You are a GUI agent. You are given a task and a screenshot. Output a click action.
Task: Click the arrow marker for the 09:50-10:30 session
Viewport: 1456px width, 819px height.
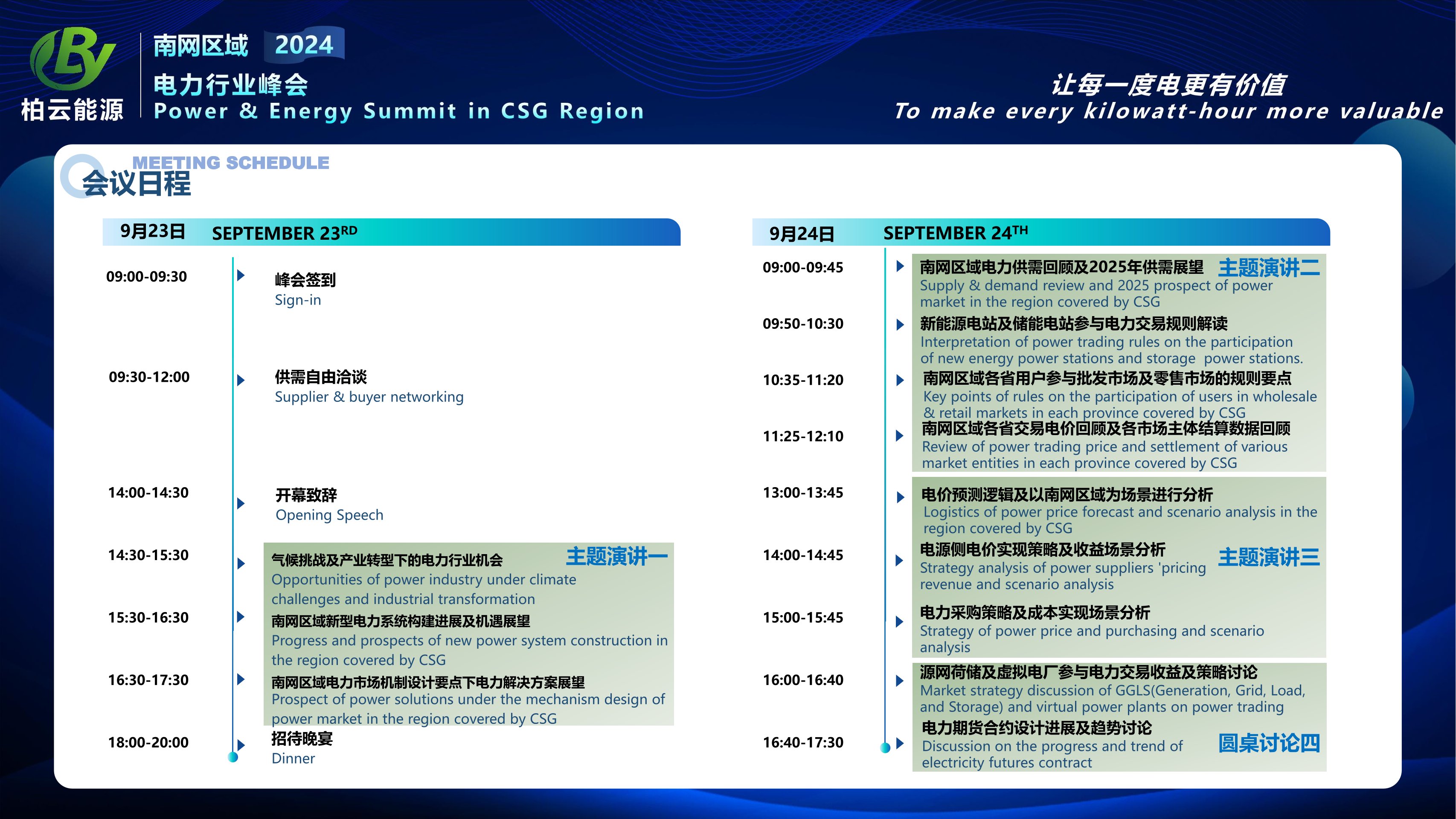pos(901,325)
